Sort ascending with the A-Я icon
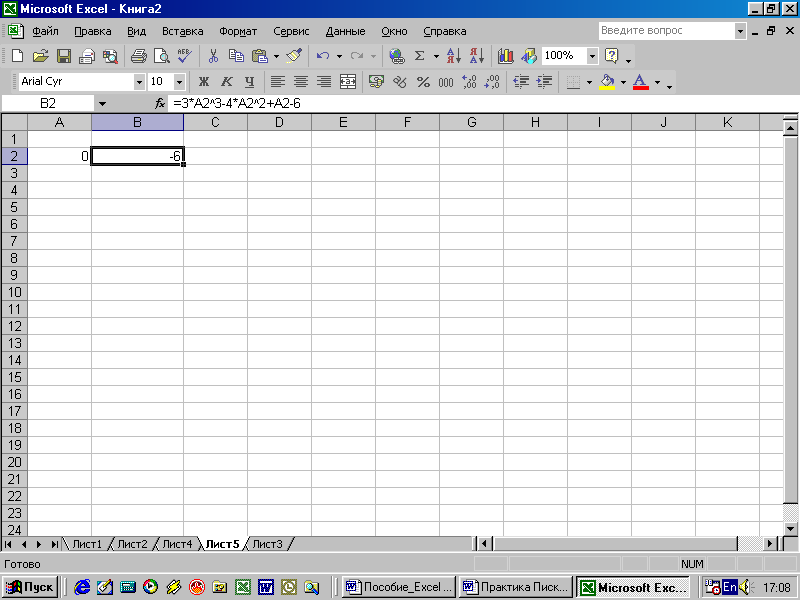The image size is (800, 600). [453, 56]
